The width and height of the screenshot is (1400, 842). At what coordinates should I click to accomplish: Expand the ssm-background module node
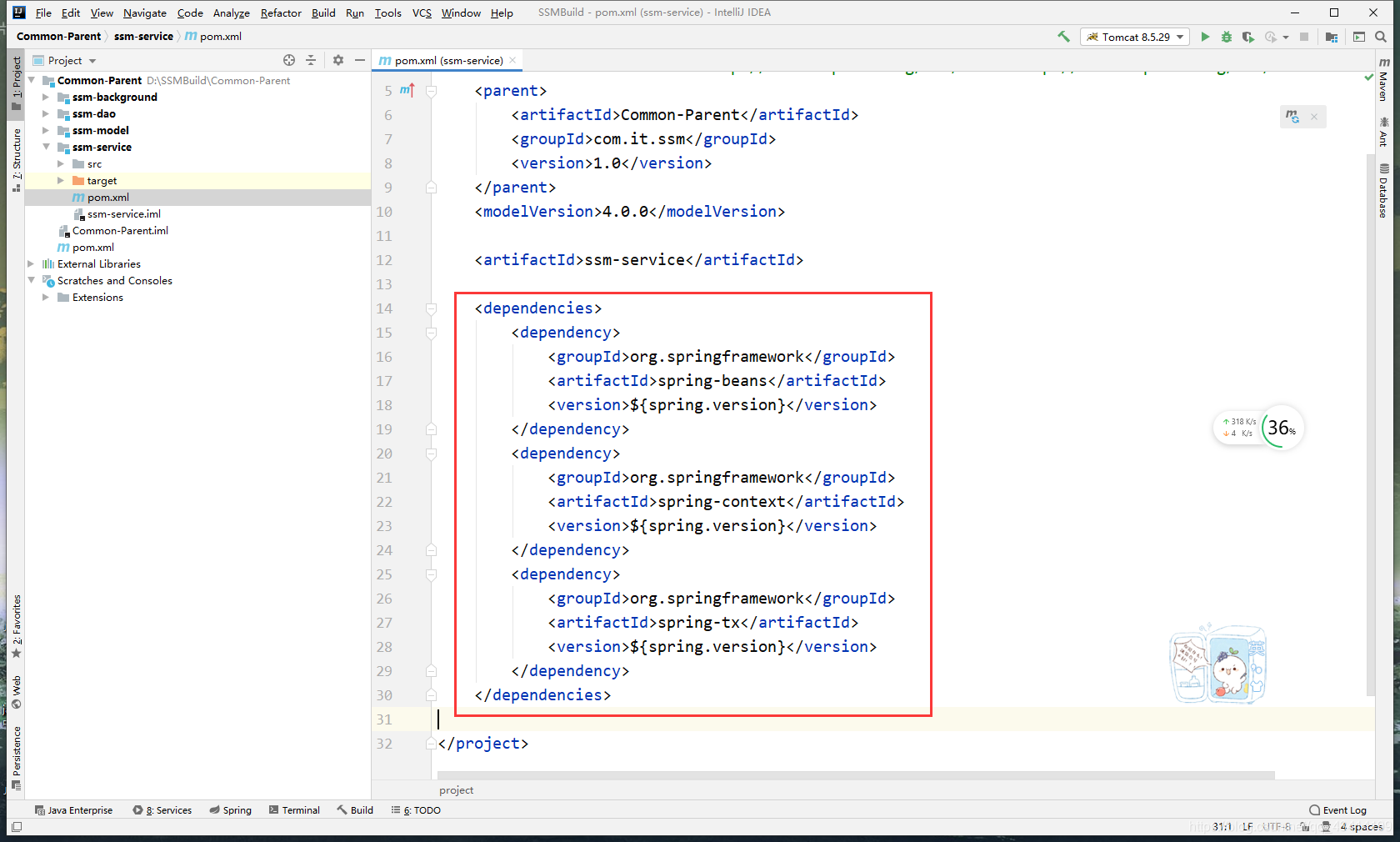coord(46,97)
